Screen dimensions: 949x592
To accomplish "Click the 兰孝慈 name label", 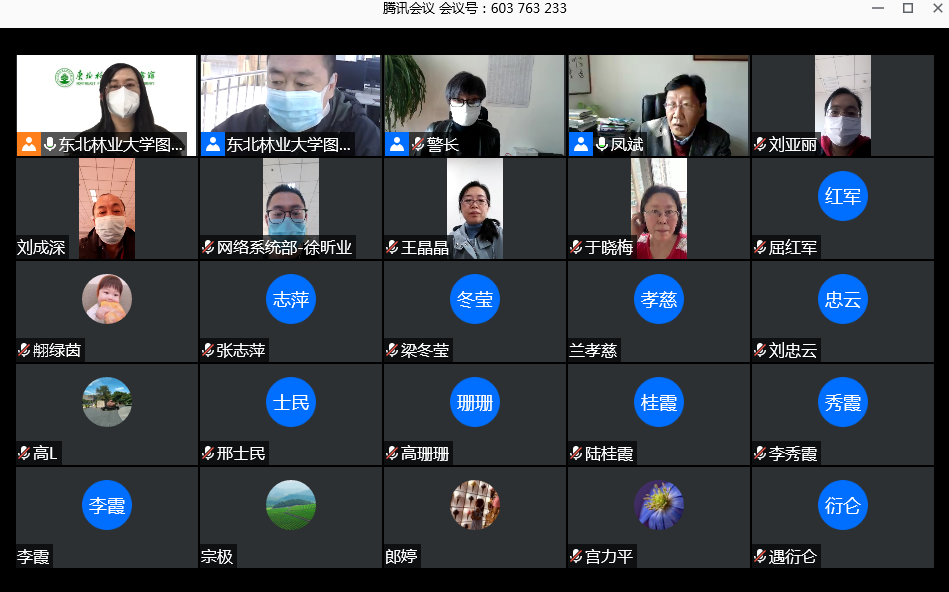I will 593,351.
